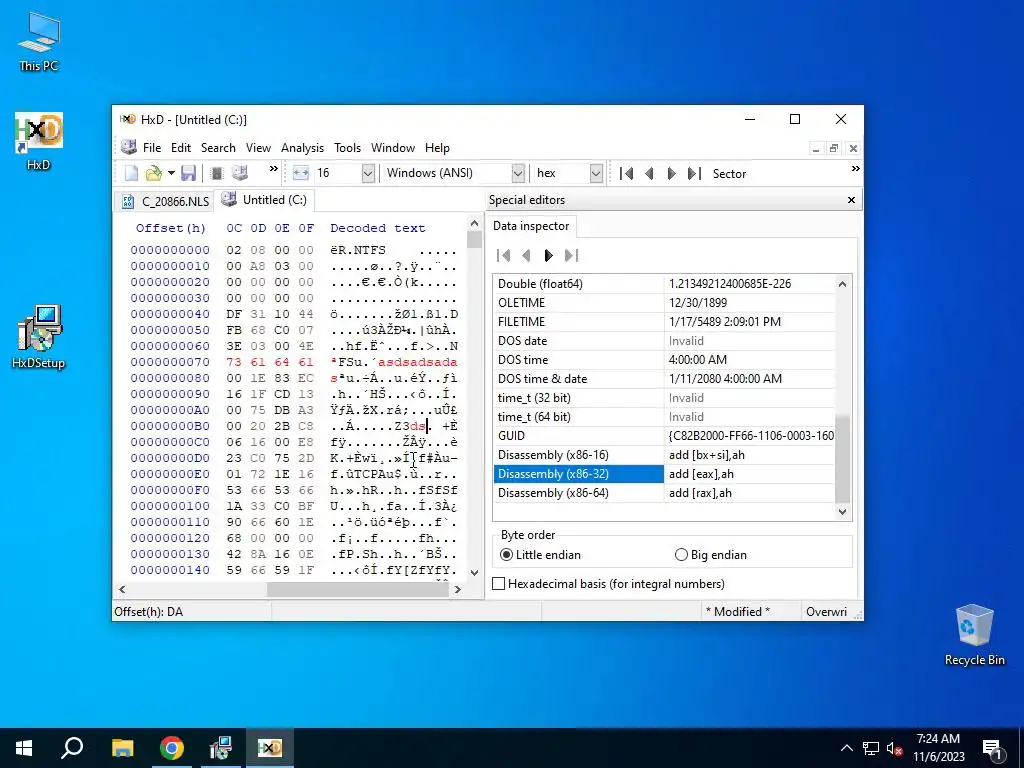The image size is (1024, 768).
Task: Select the Disassembly (x86-16) row
Action: 664,455
